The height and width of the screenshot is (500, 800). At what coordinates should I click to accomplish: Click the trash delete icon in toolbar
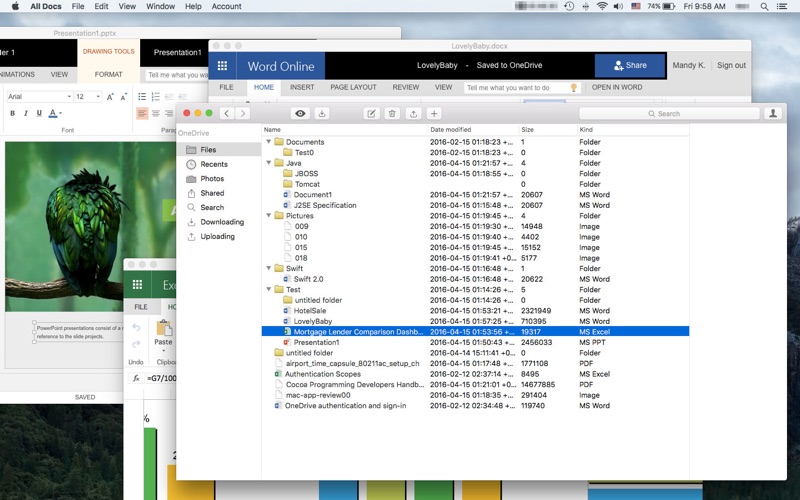392,113
